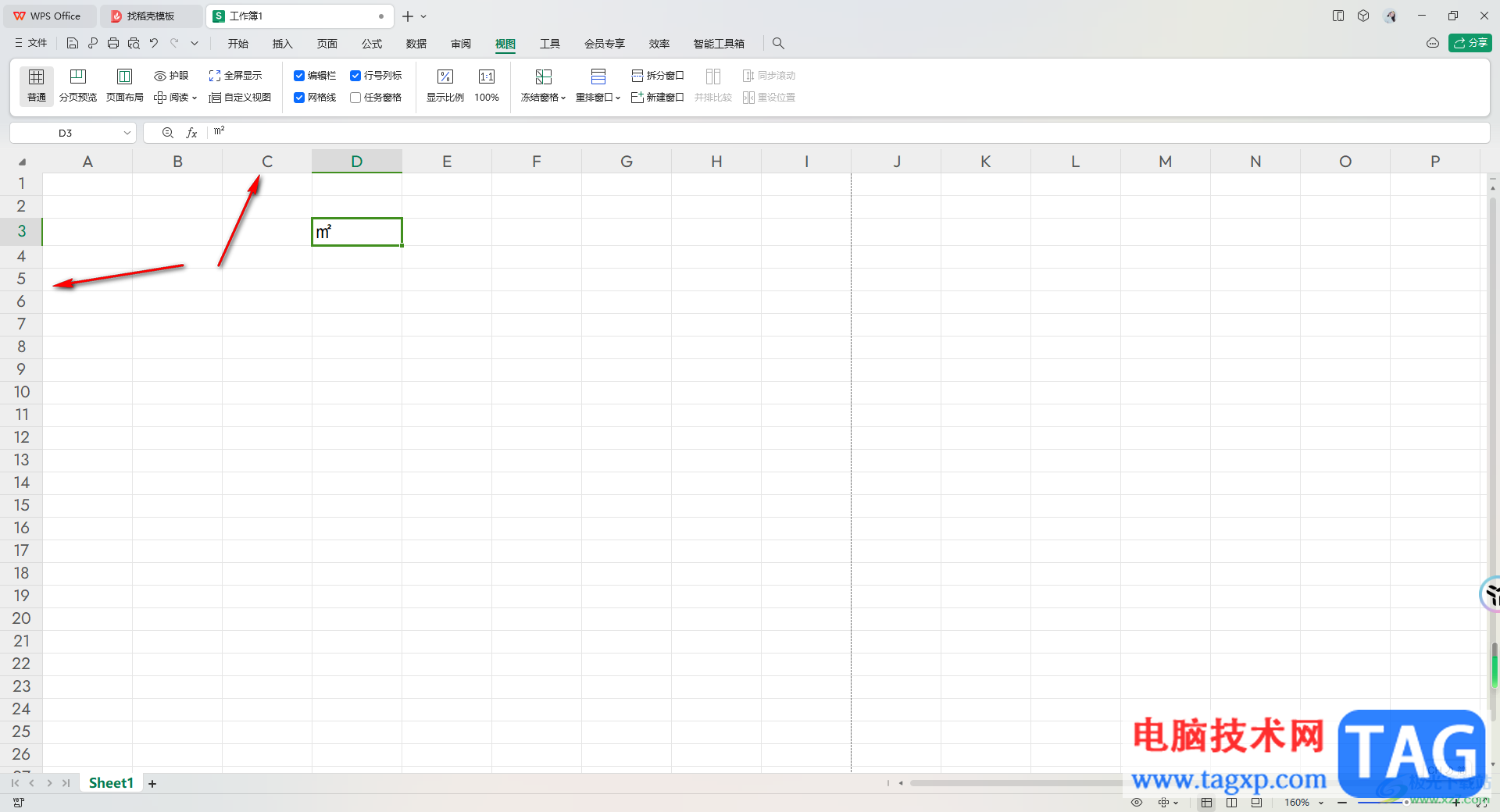
Task: Toggle Row and Column Headers (行号列标) checkbox
Action: [355, 76]
